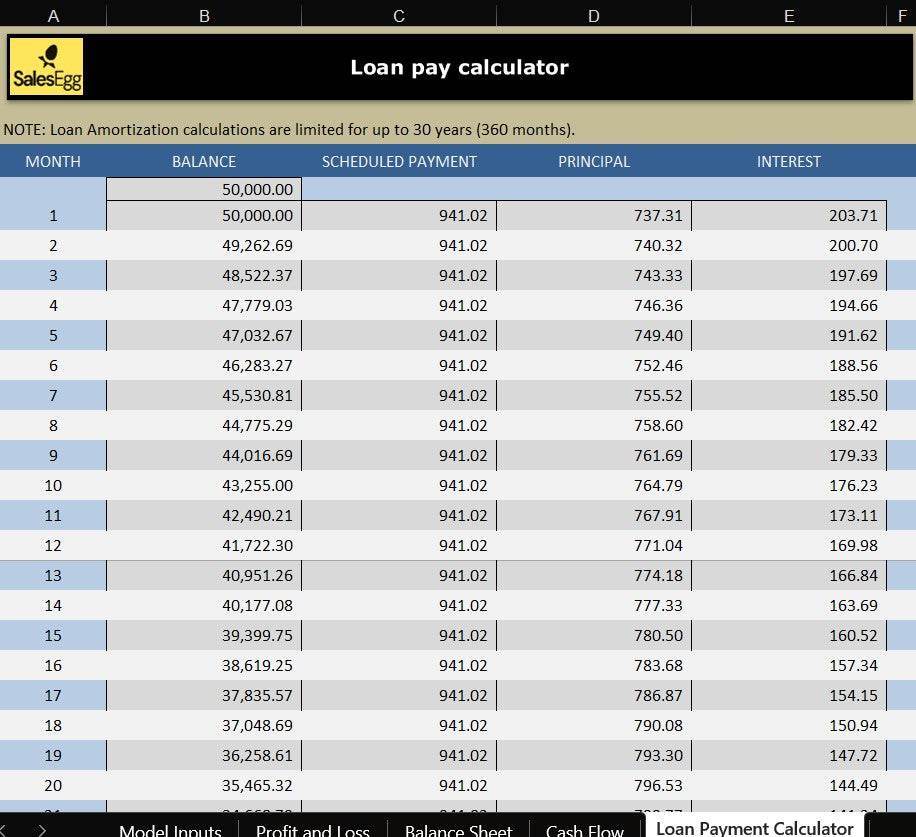The height and width of the screenshot is (837, 916).
Task: Select the Loan Payment Calculator tab
Action: tap(754, 827)
